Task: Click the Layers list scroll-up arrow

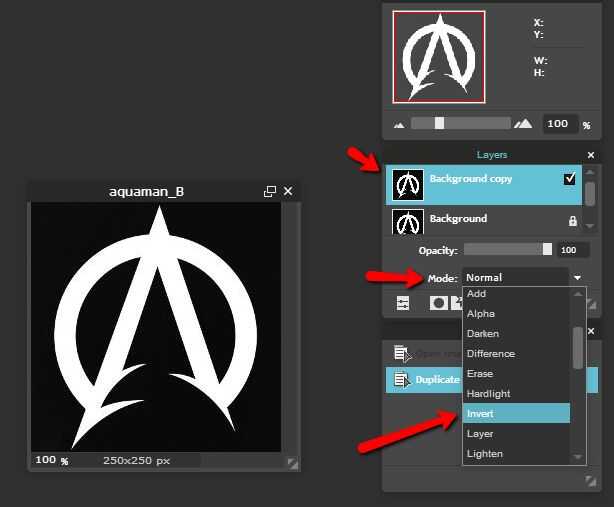Action: click(590, 172)
